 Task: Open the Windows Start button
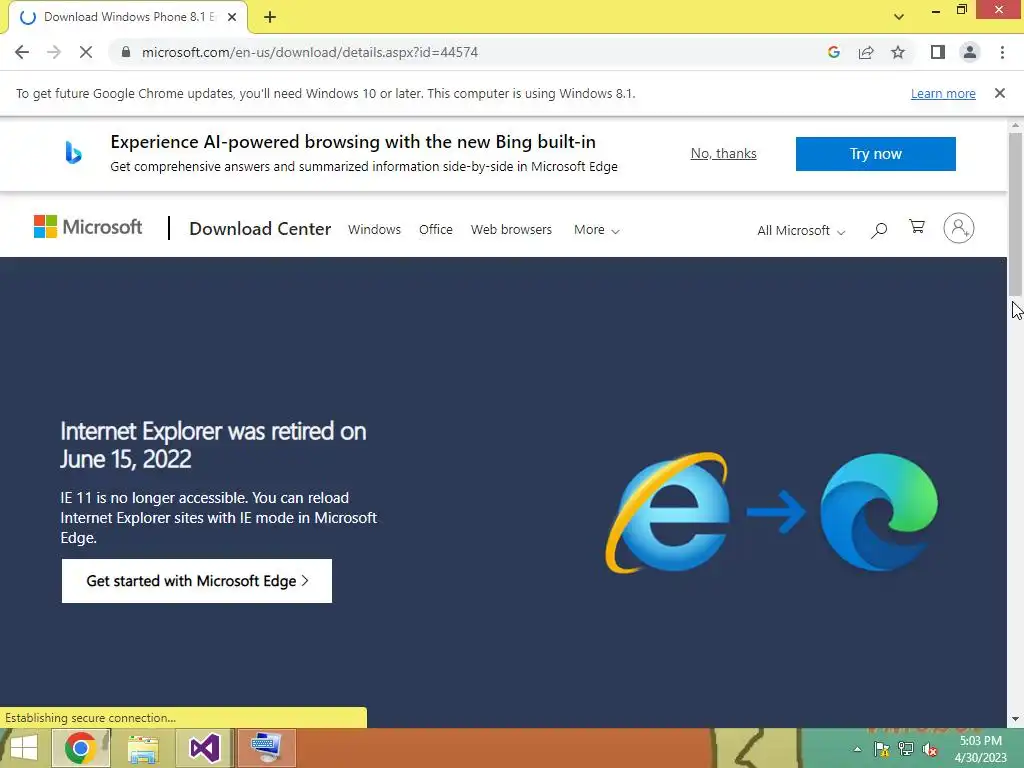click(24, 748)
